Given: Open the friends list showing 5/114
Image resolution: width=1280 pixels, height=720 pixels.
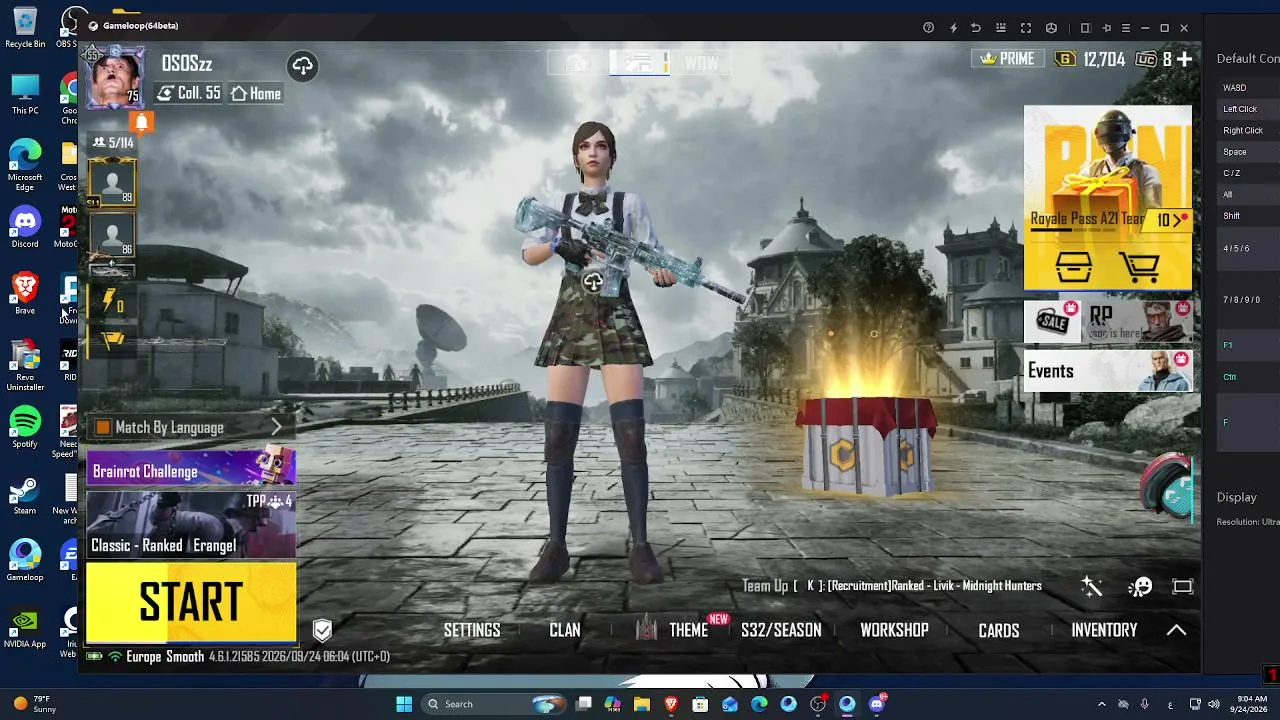Looking at the screenshot, I should coord(112,143).
